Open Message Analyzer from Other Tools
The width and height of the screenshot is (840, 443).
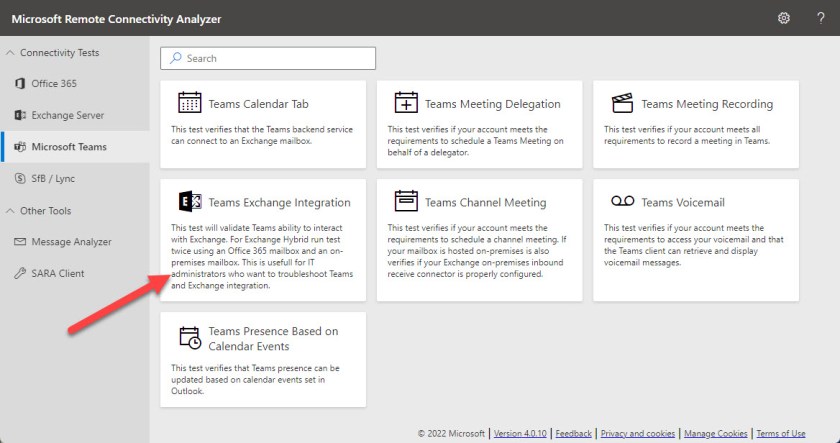(x=74, y=242)
